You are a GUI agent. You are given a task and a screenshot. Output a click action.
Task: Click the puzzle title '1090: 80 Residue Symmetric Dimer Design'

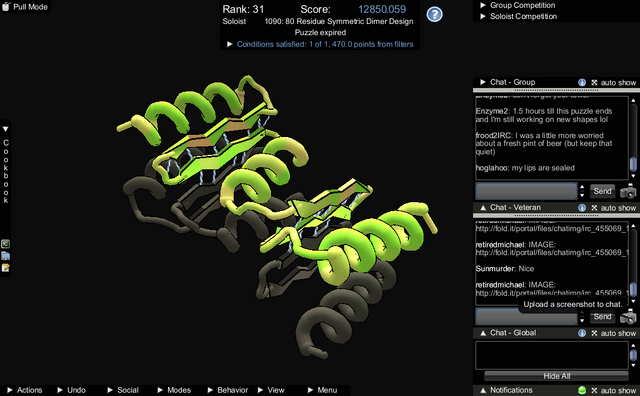coord(339,21)
